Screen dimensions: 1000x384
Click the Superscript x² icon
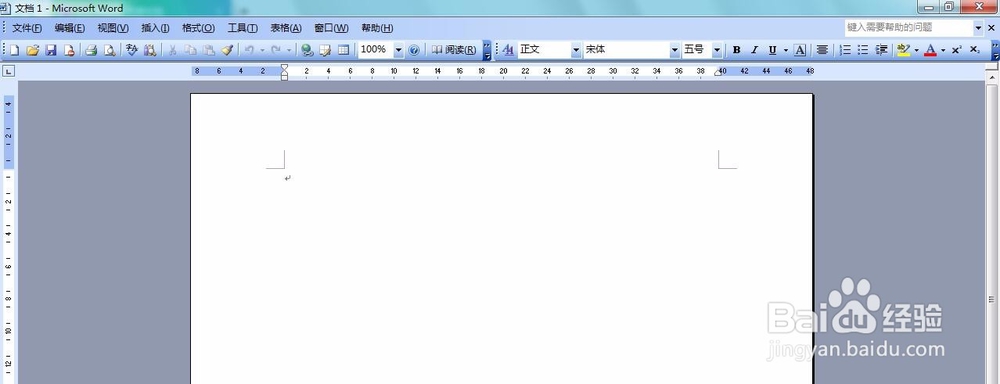point(957,50)
